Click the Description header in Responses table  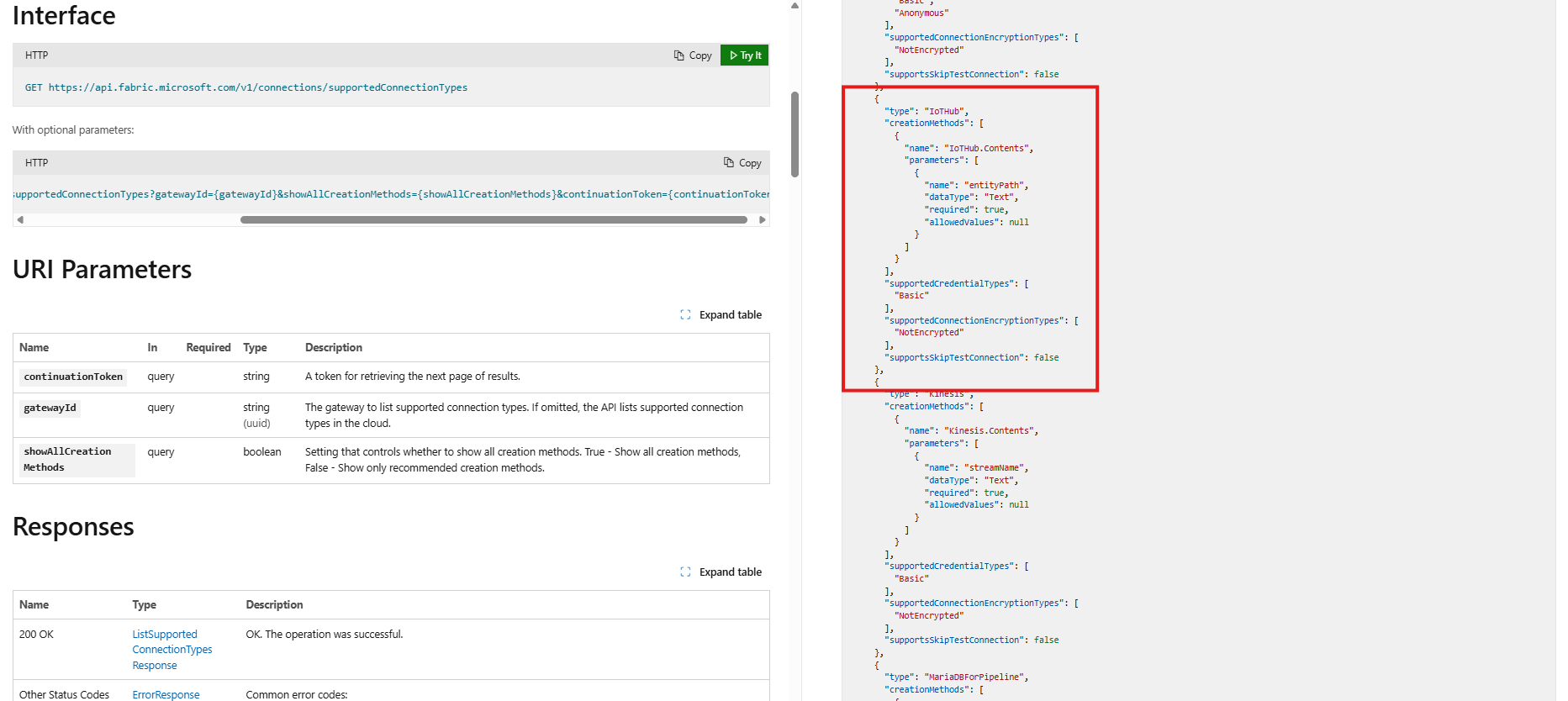274,605
